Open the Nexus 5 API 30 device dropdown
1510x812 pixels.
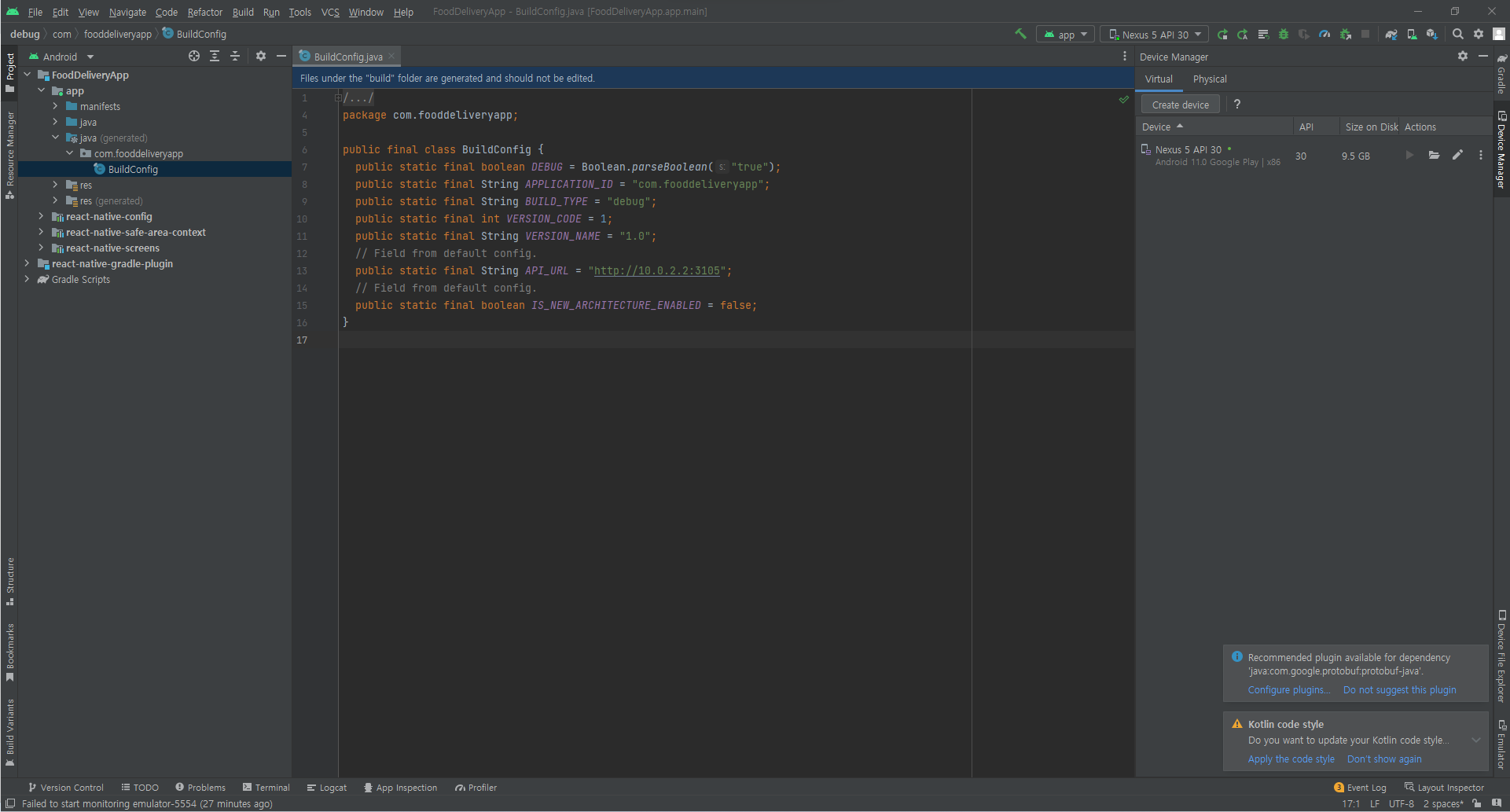pyautogui.click(x=1155, y=35)
